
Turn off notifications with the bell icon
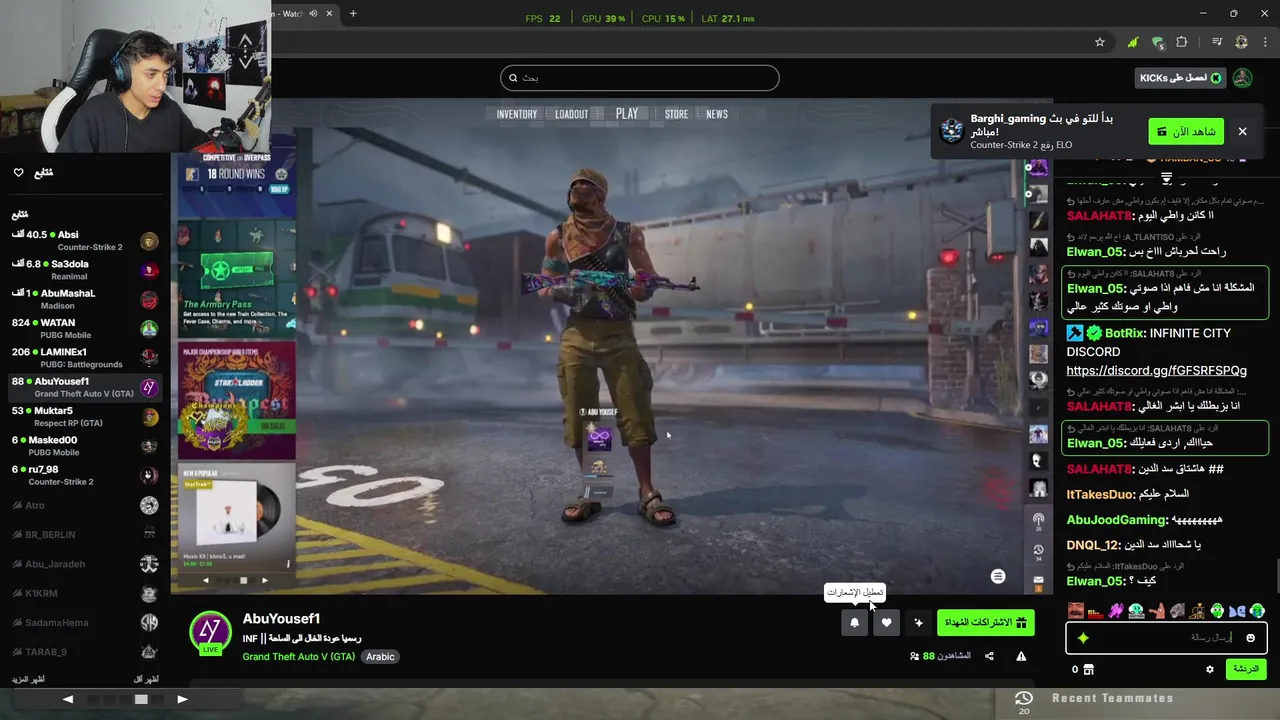pos(854,623)
